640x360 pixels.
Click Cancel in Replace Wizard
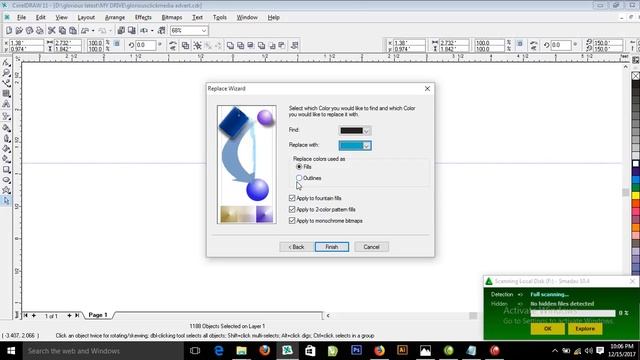click(x=371, y=247)
